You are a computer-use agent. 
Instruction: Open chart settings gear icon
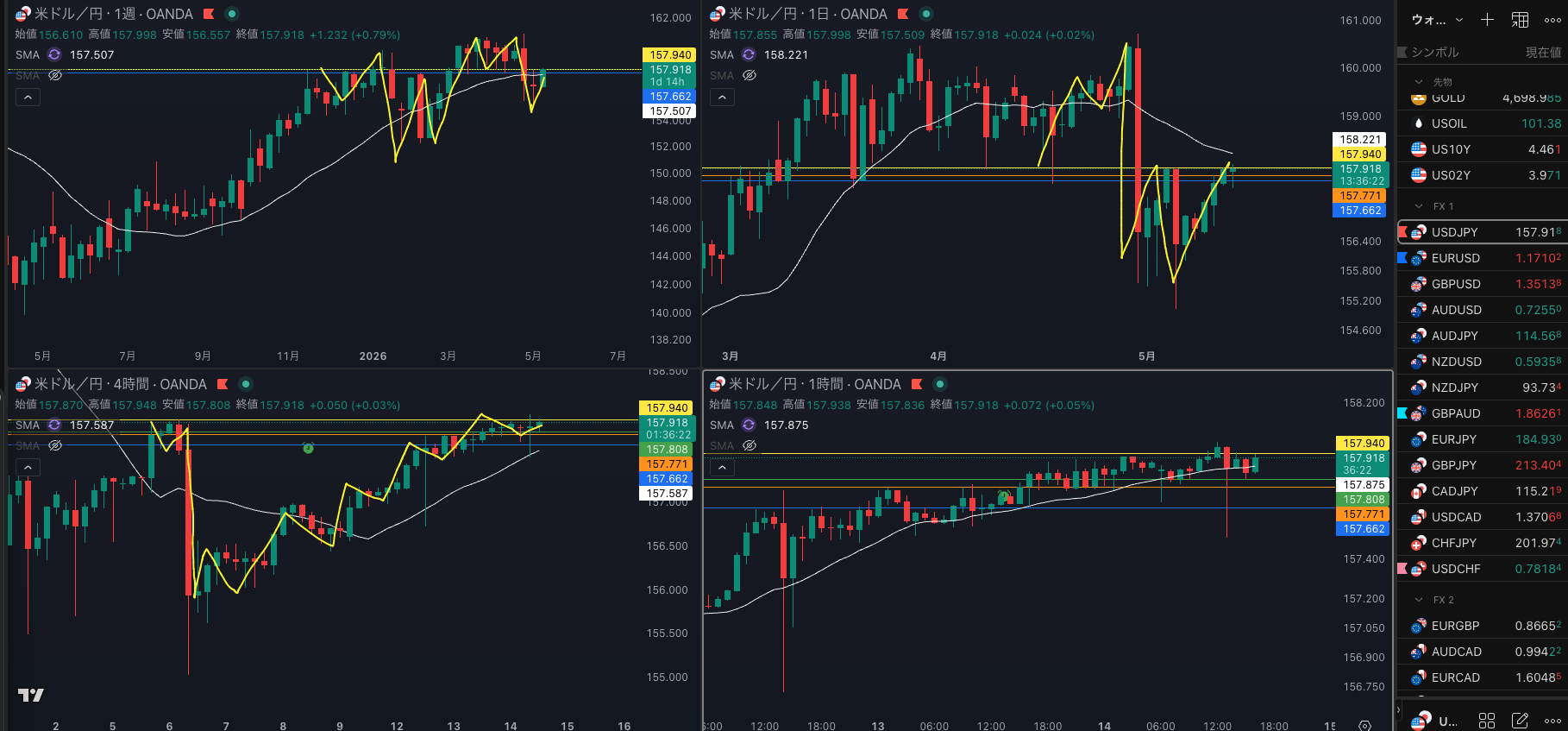[x=1364, y=726]
